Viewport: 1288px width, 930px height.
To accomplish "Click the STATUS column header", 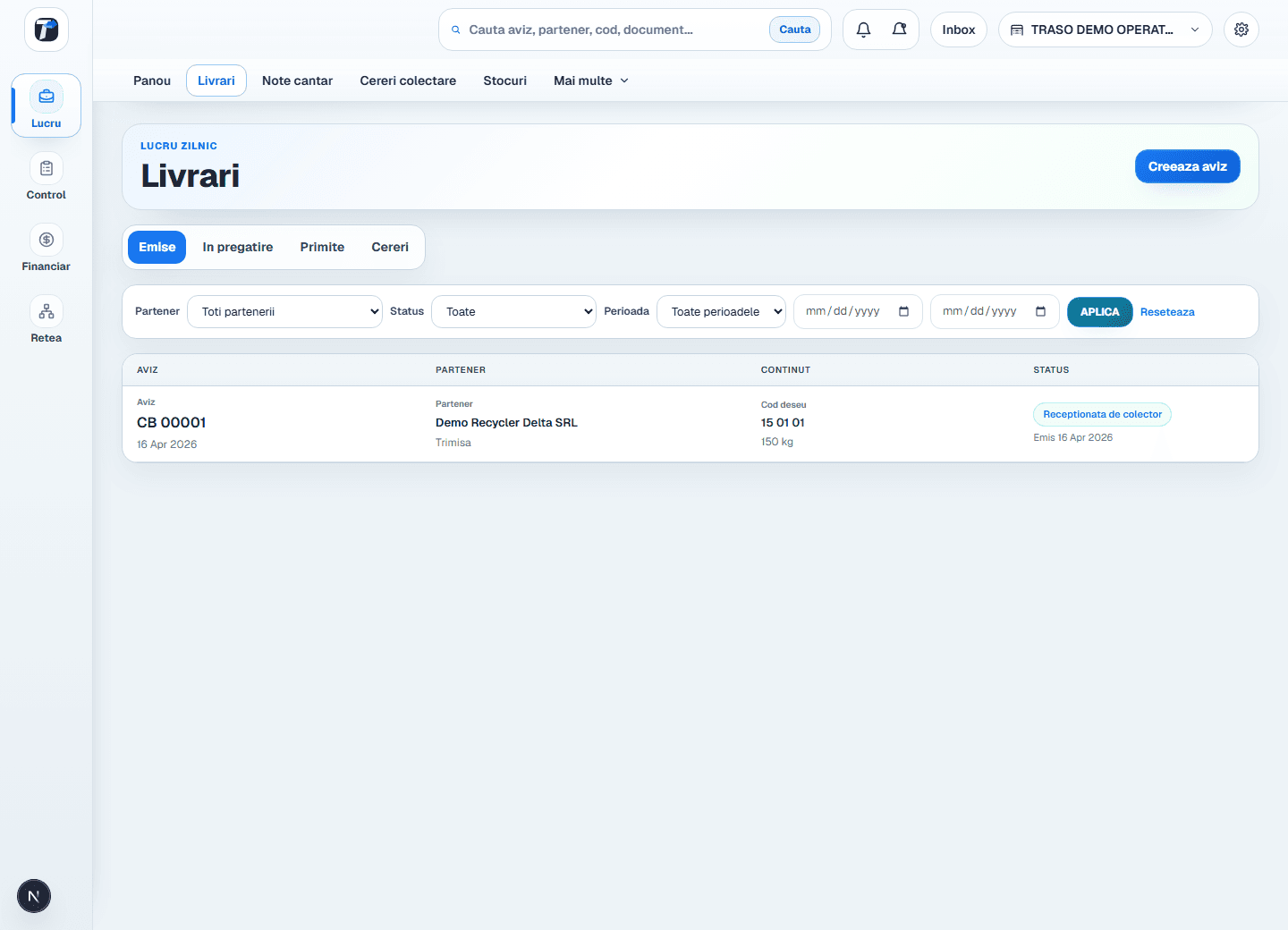I will point(1051,369).
